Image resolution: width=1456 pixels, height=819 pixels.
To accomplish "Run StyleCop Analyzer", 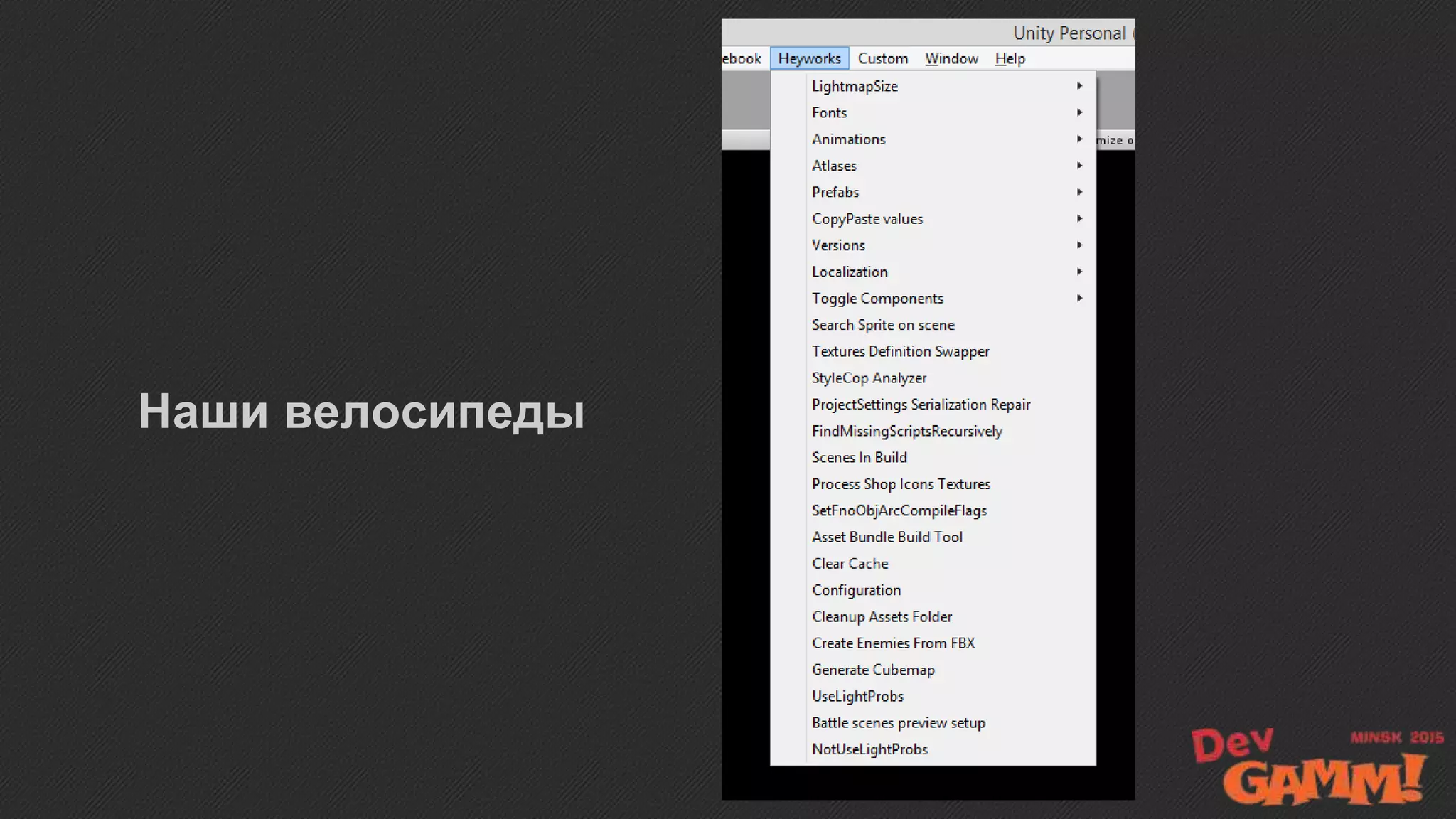I will tap(933, 378).
